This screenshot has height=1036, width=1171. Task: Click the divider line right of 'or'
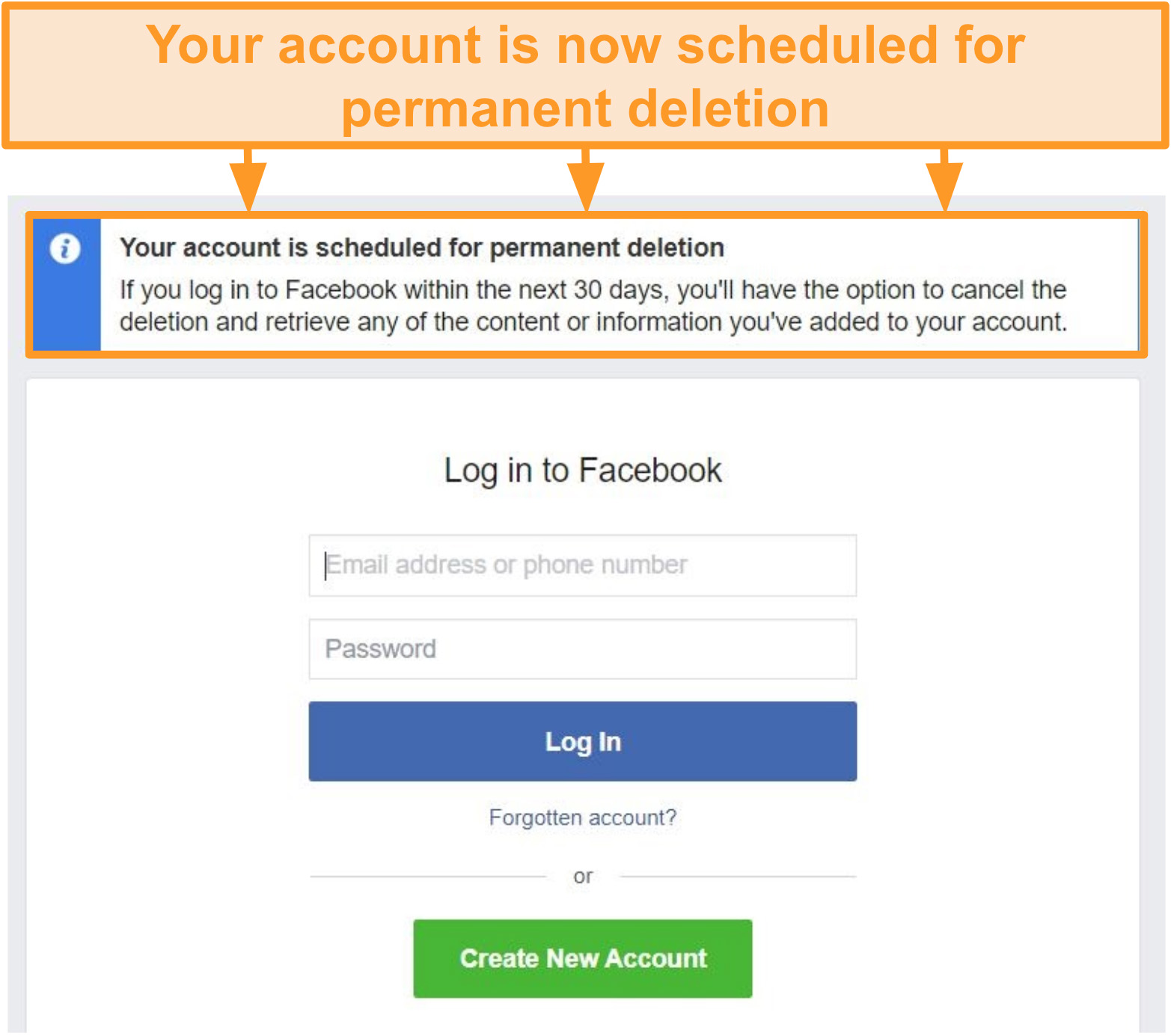[739, 876]
